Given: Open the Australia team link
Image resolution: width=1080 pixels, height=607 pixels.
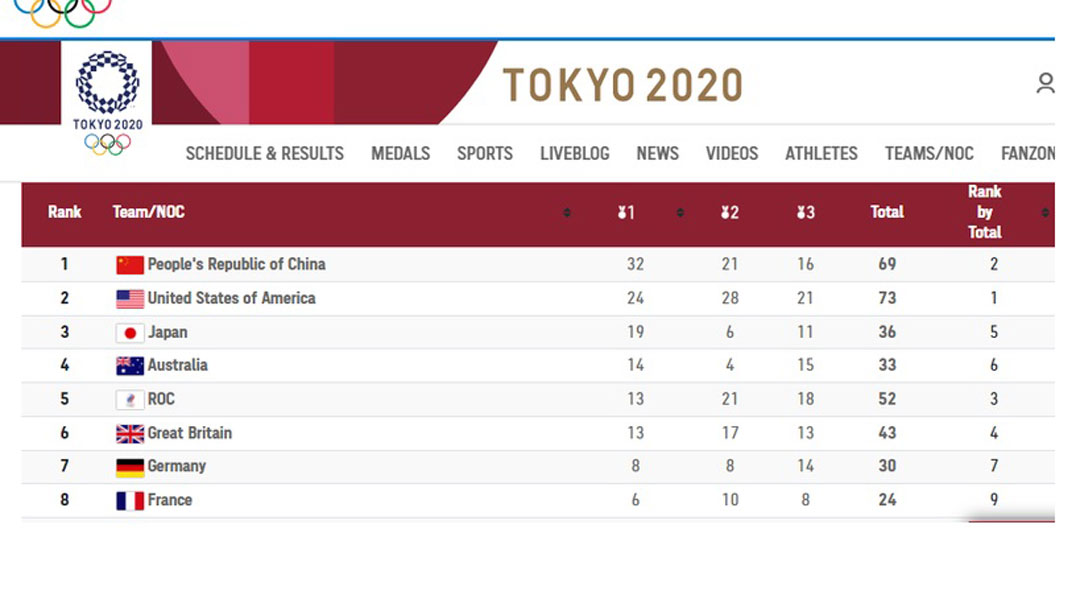Looking at the screenshot, I should (x=177, y=365).
